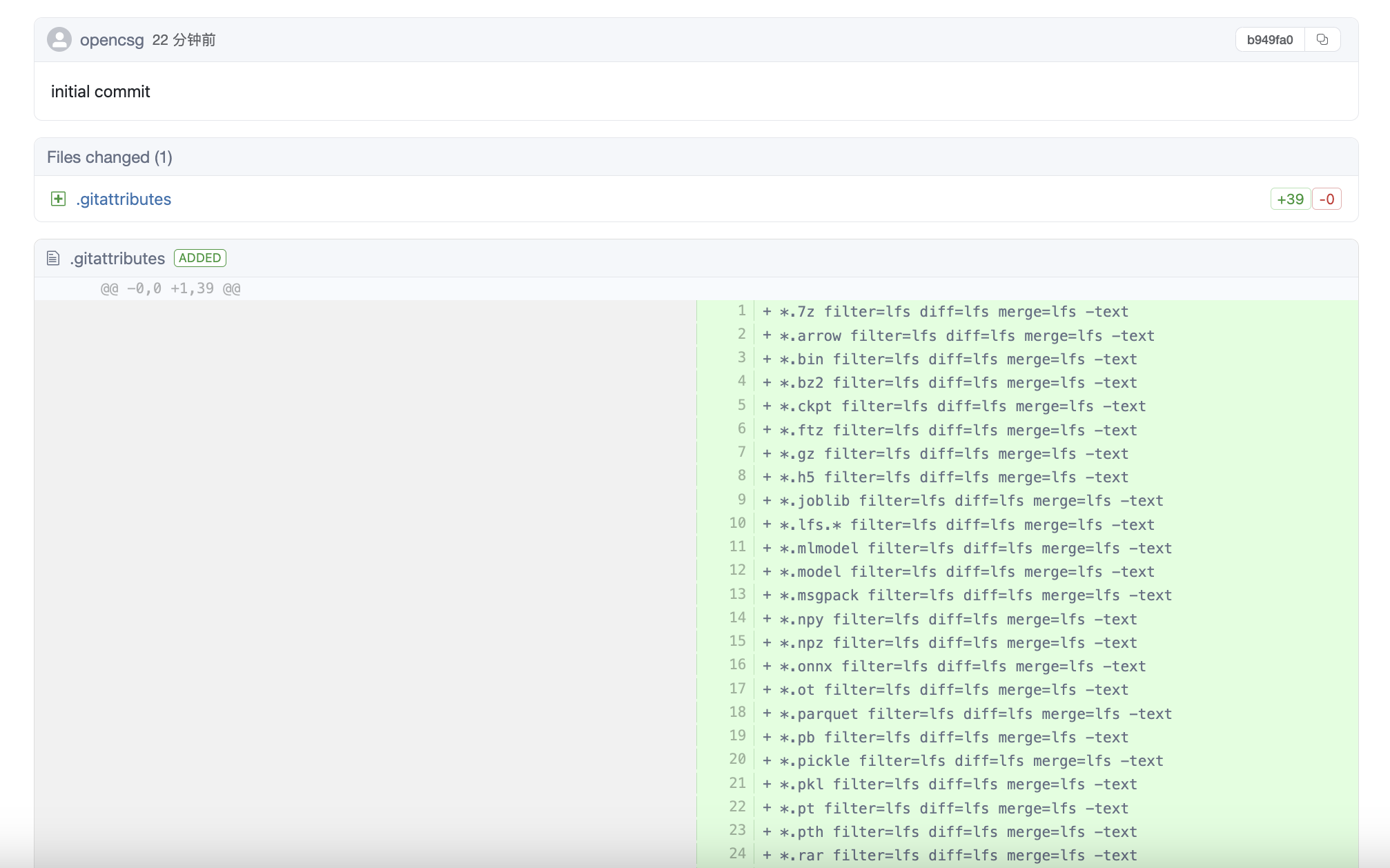
Task: Click the +39 additions badge
Action: [x=1289, y=199]
